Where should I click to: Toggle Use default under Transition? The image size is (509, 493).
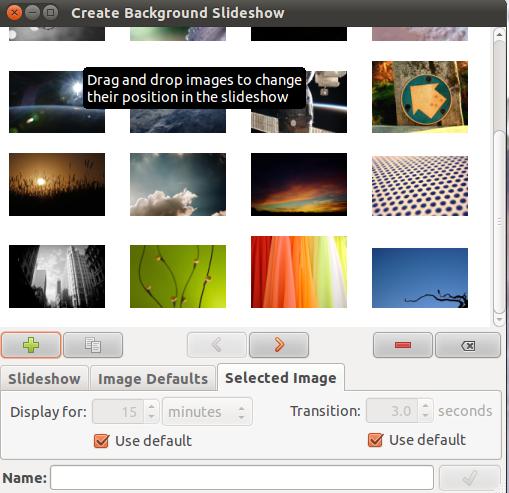375,440
